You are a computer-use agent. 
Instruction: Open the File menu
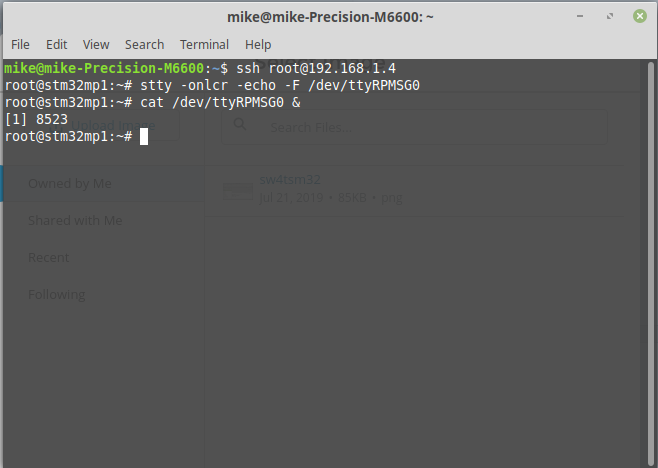coord(20,44)
